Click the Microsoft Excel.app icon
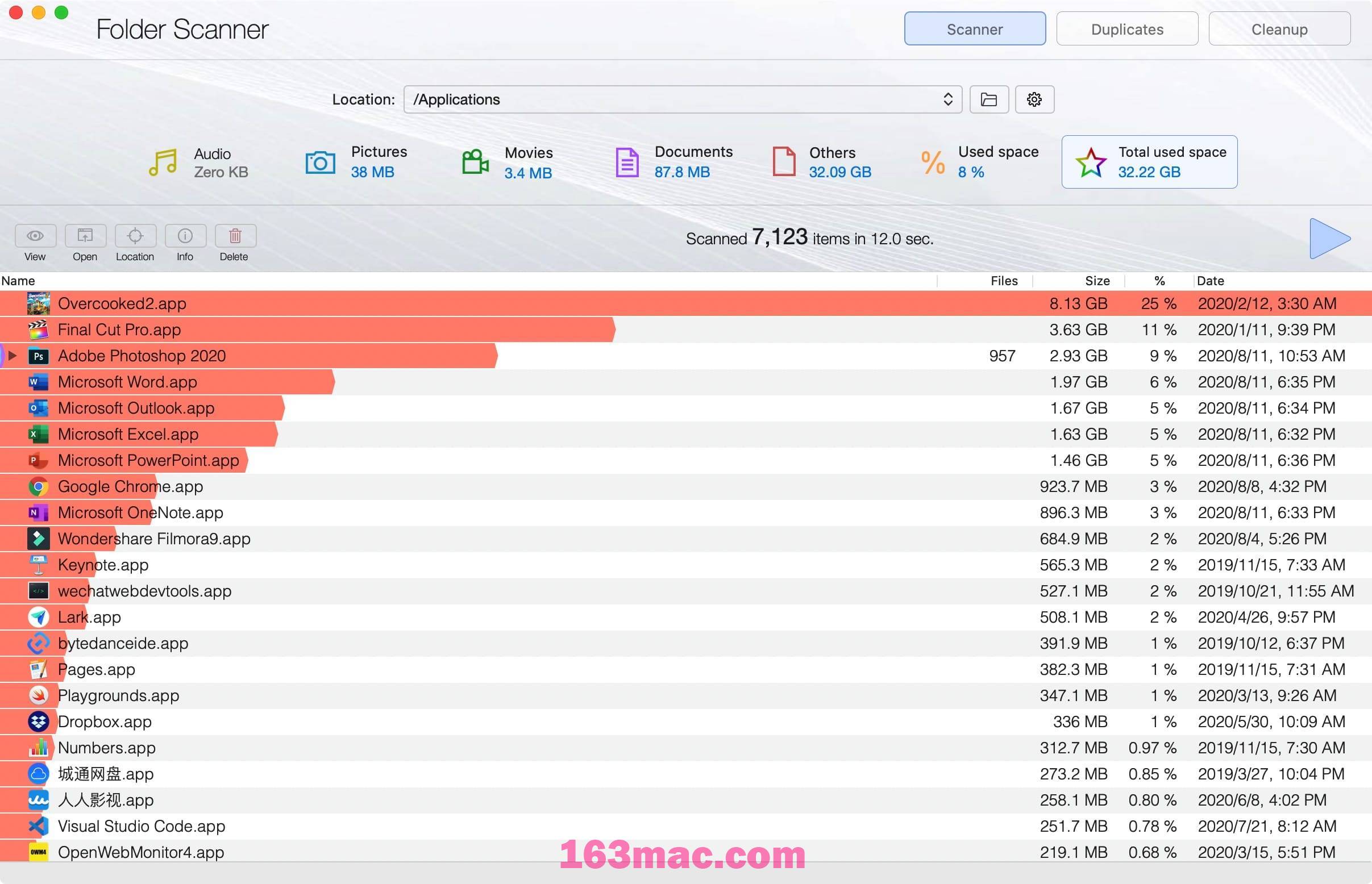 [x=38, y=434]
